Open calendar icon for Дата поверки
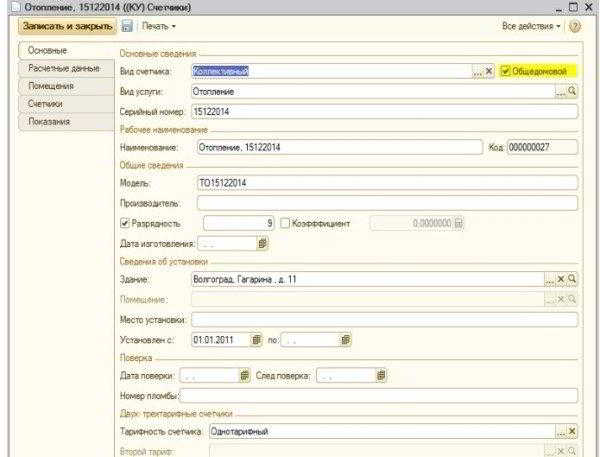 (x=245, y=375)
